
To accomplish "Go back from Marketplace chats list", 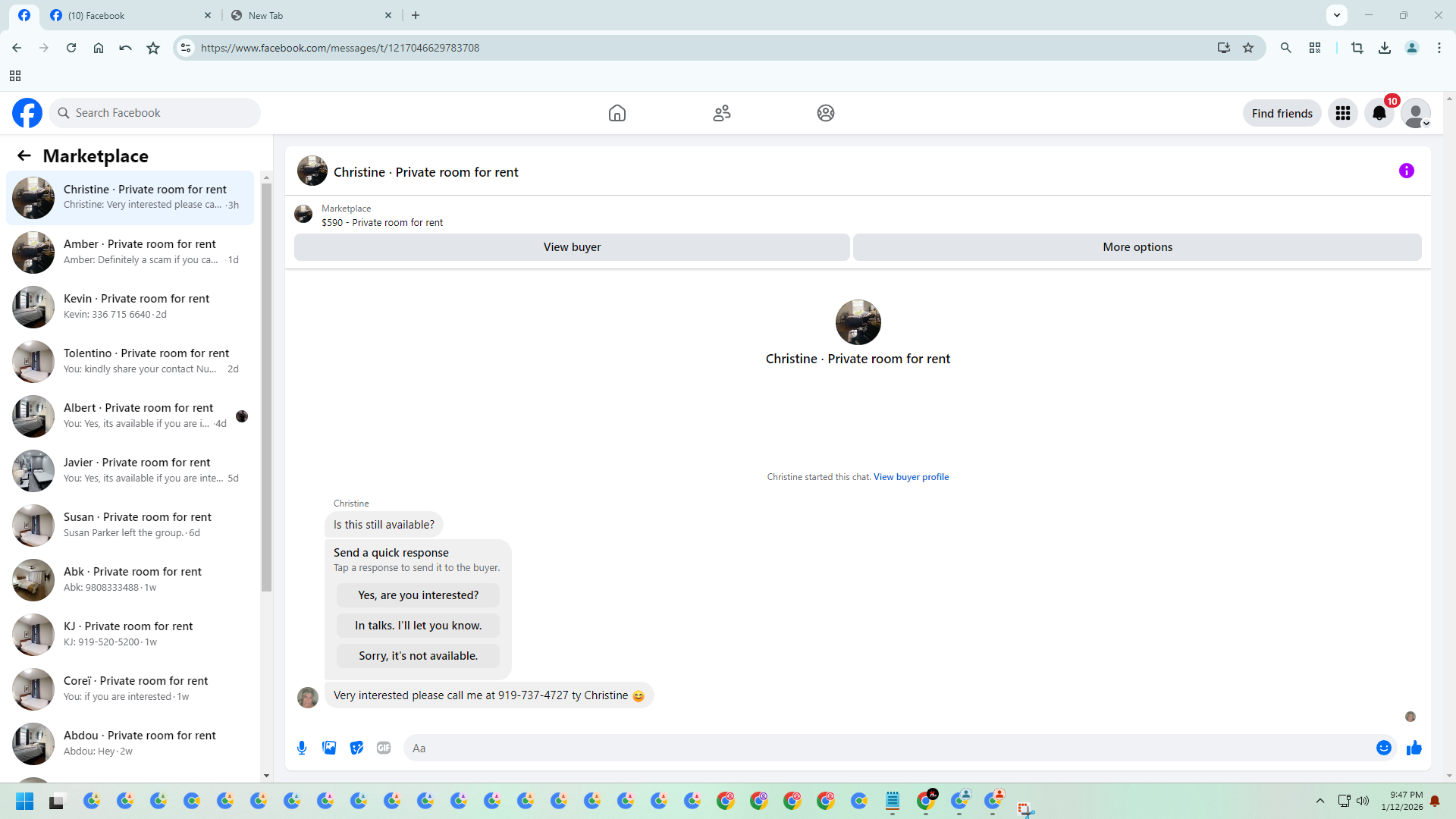I will coord(24,155).
